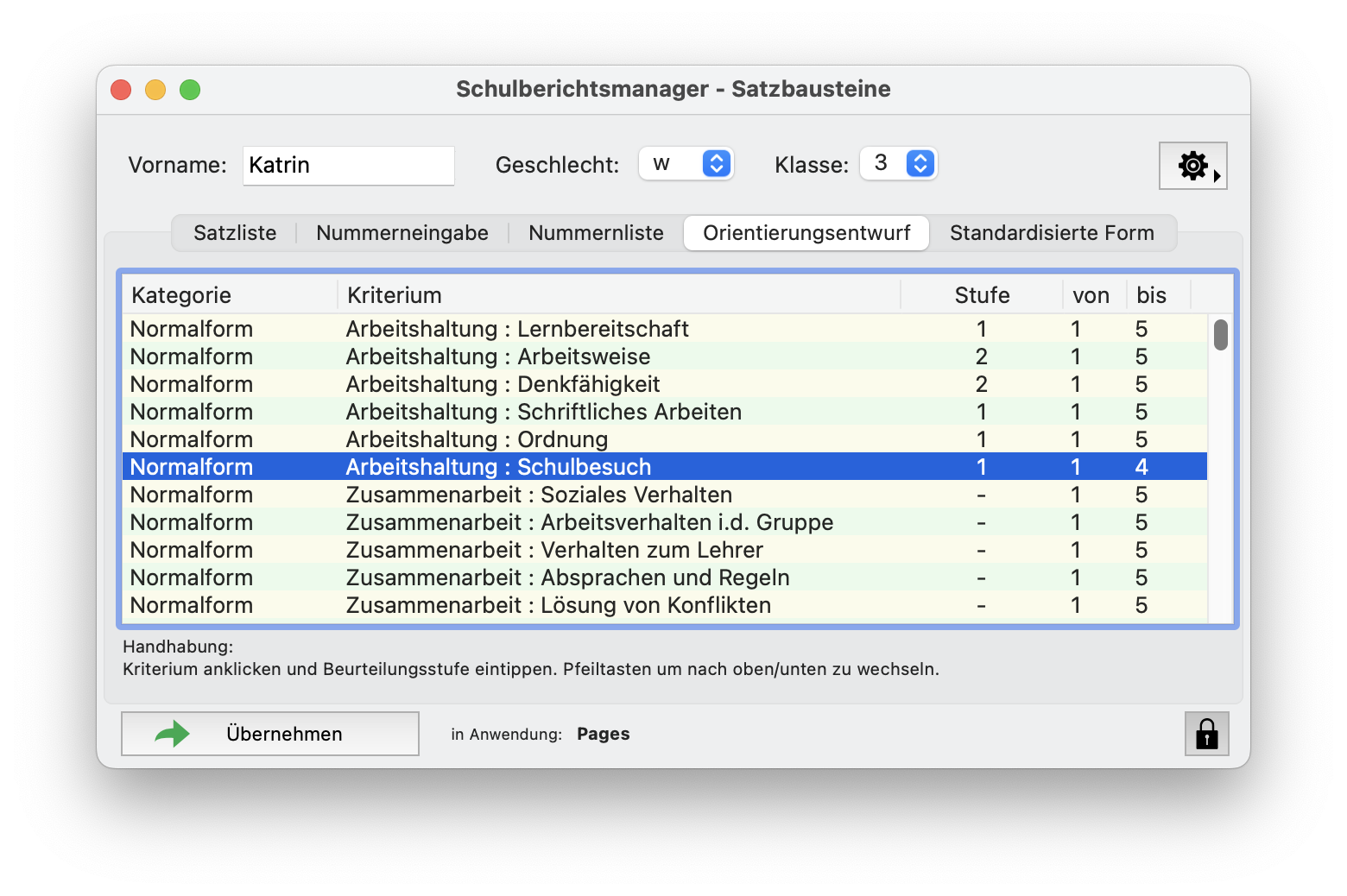Switch to the Nummernliste tab
Image resolution: width=1347 pixels, height=896 pixels.
(596, 232)
